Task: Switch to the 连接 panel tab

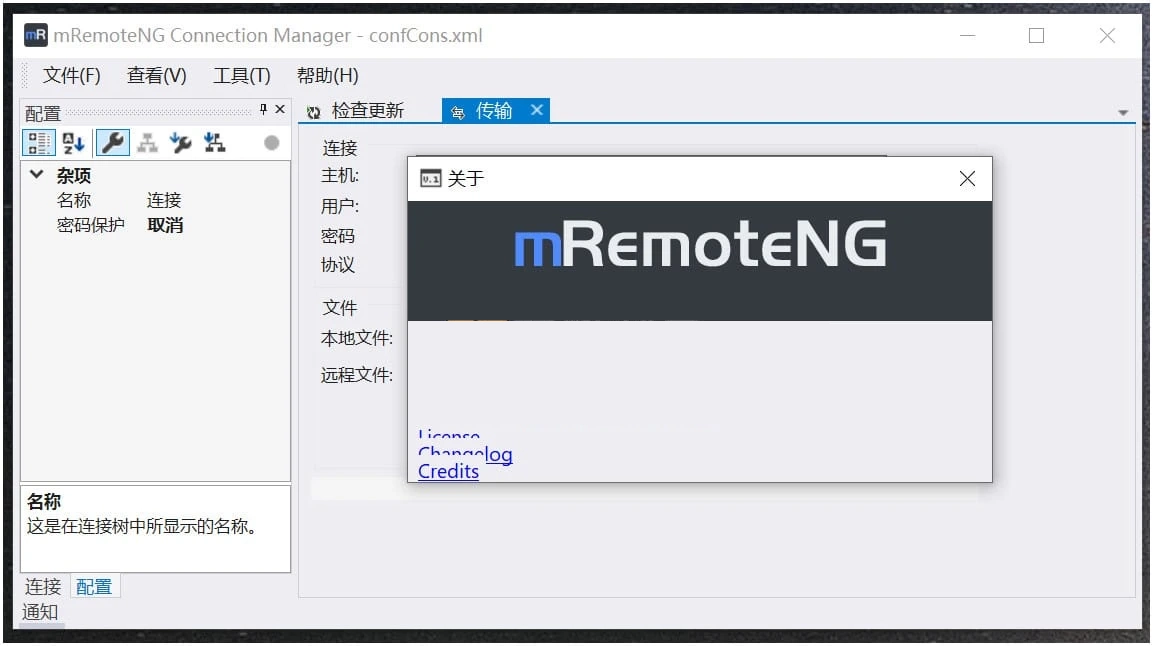Action: pyautogui.click(x=42, y=587)
